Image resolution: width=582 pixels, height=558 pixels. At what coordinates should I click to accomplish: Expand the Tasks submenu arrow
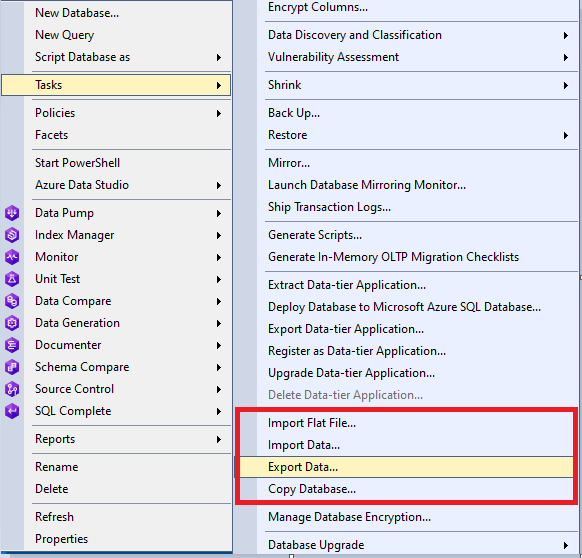[x=219, y=85]
